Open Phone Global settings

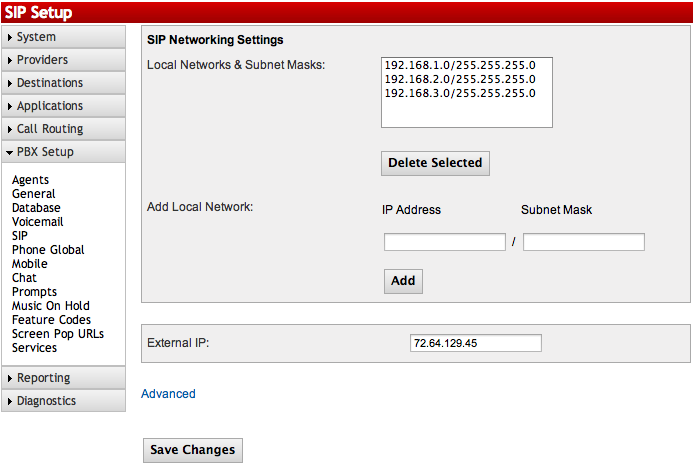48,250
